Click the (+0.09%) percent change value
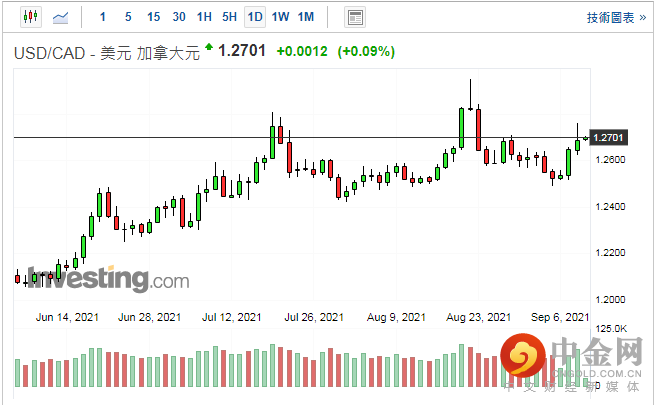The image size is (657, 405). pos(366,52)
